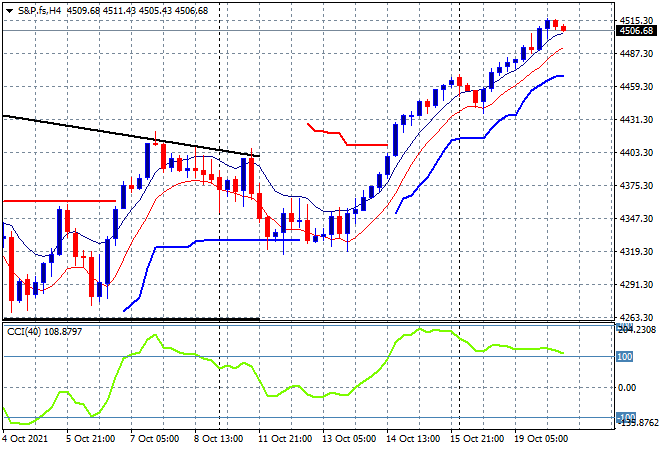Click the CCI 0.00 level label
This screenshot has width=660, height=450.
627,388
